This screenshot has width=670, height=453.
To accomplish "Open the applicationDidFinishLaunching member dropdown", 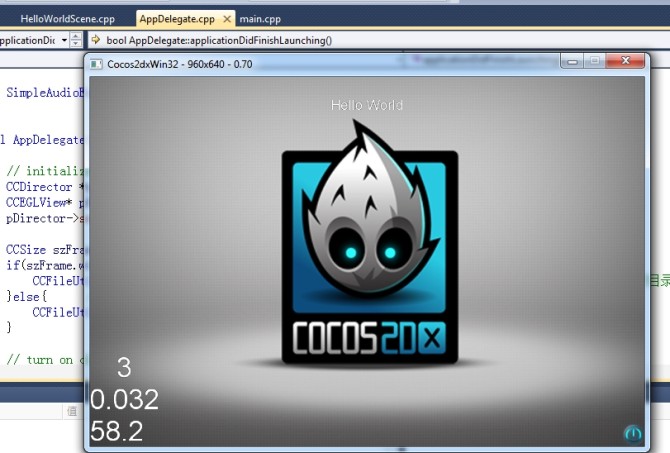I will [379, 40].
